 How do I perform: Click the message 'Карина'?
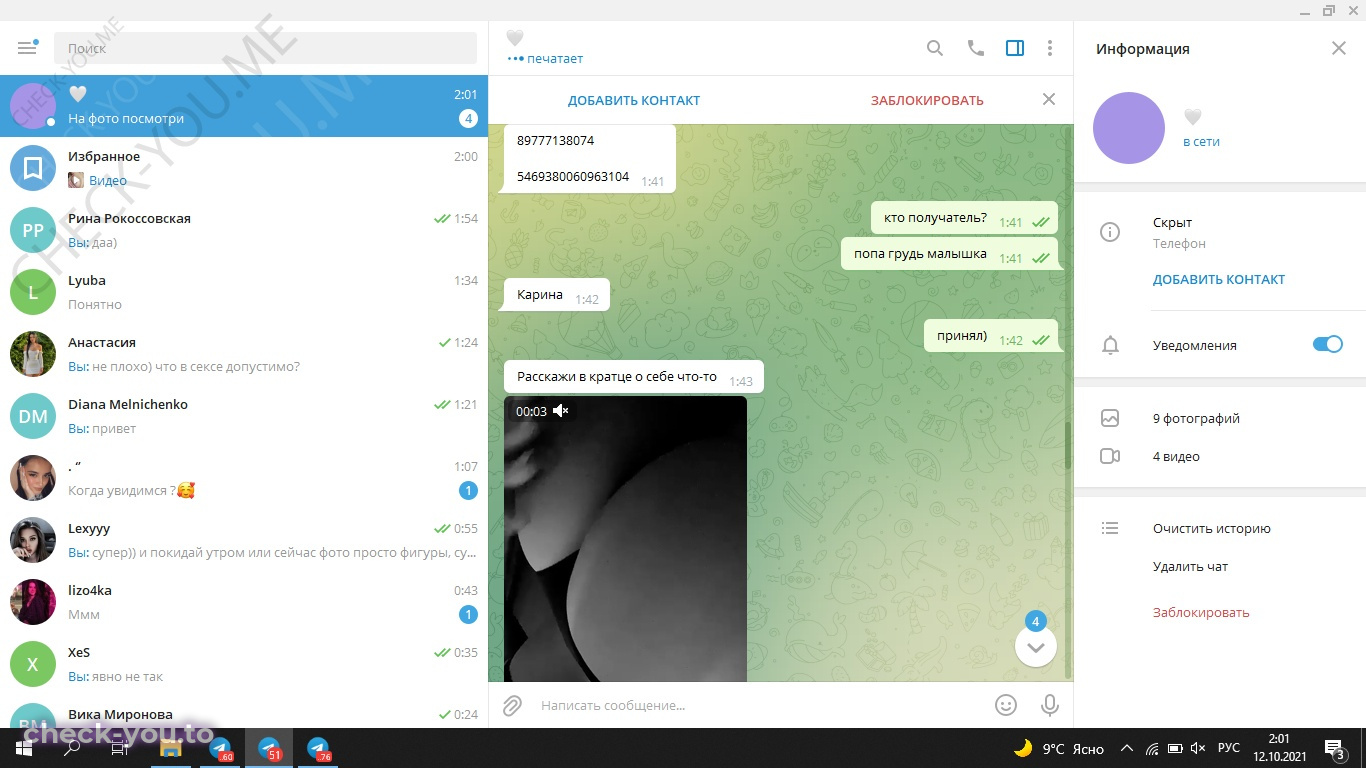pos(557,295)
